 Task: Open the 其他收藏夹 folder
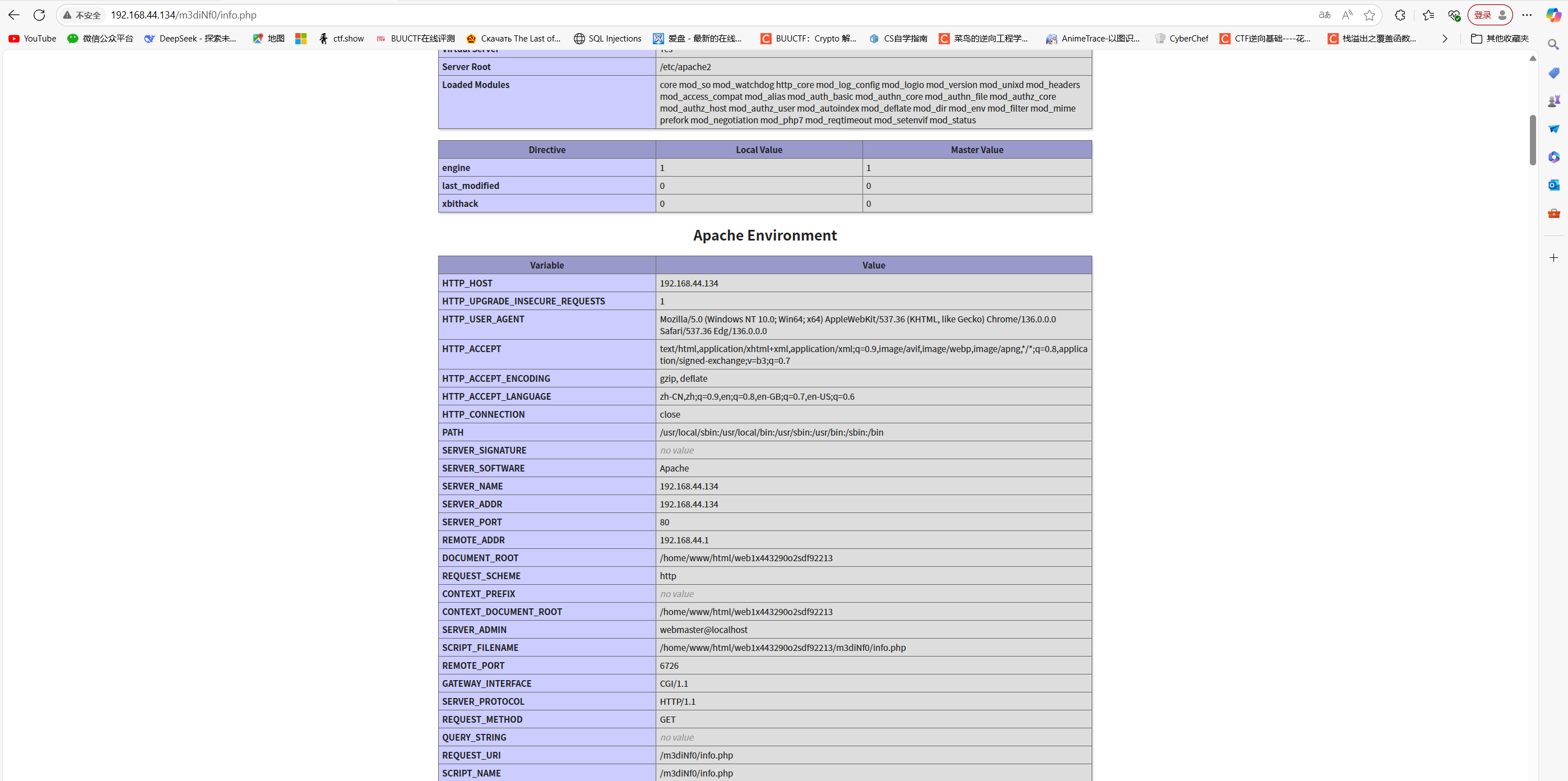click(x=1500, y=38)
